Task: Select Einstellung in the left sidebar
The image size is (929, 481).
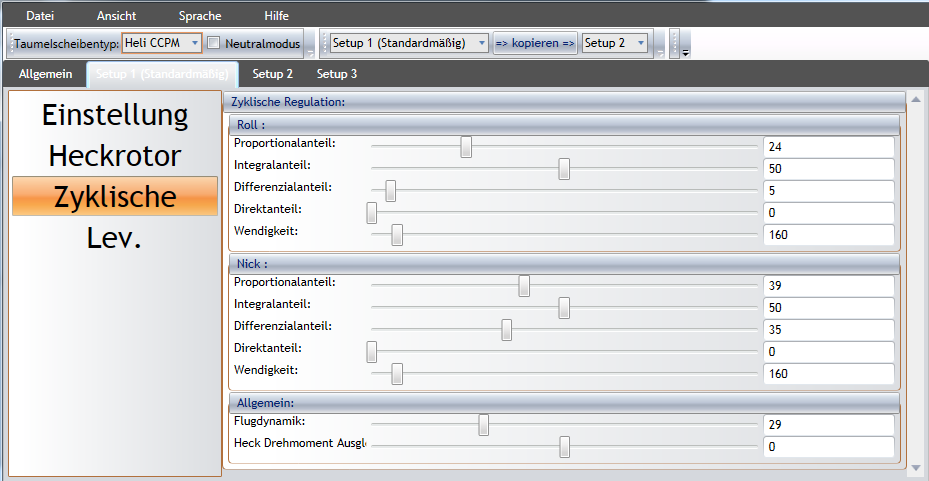Action: [x=115, y=115]
